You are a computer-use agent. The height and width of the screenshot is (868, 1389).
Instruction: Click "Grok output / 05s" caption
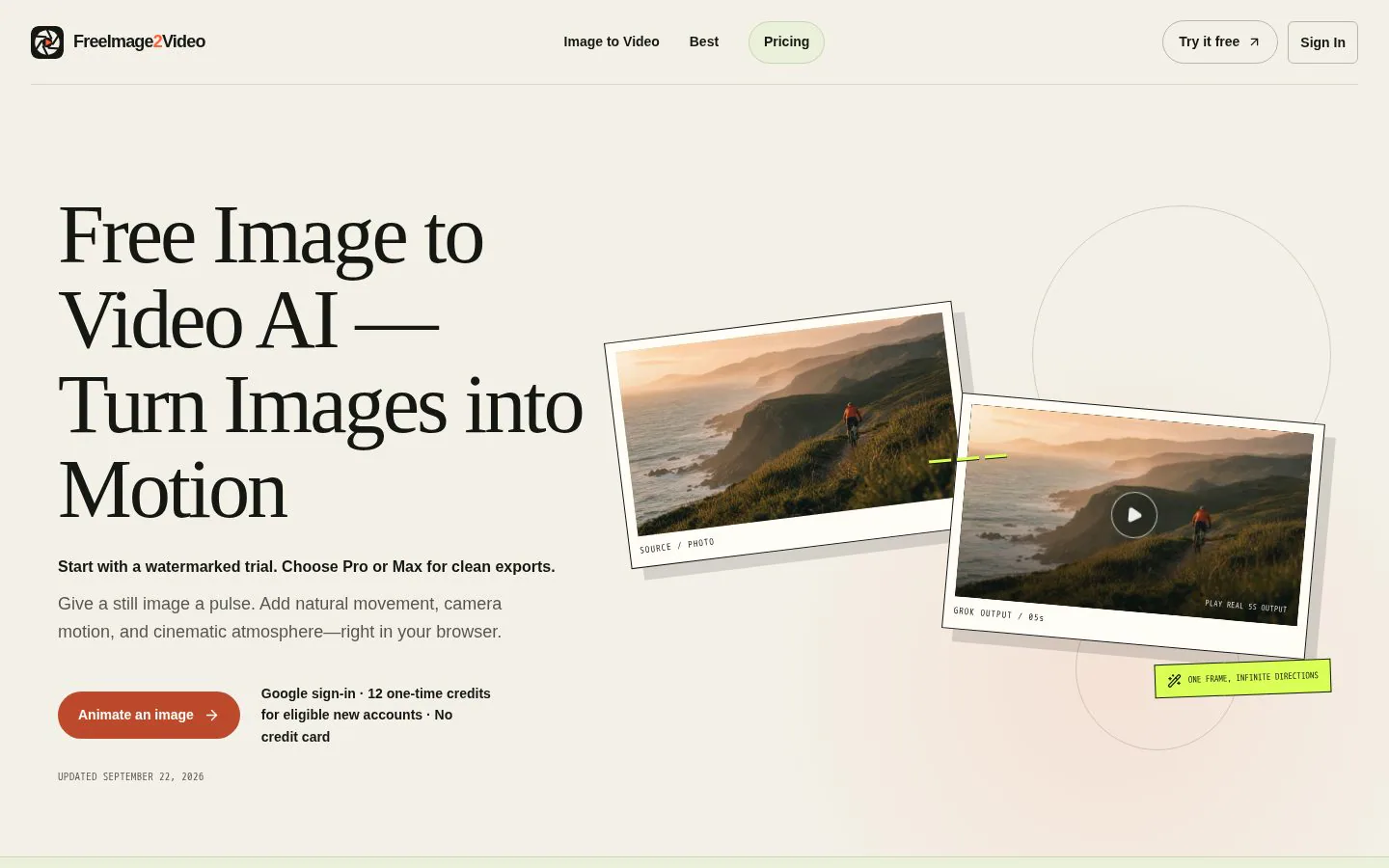(x=998, y=613)
